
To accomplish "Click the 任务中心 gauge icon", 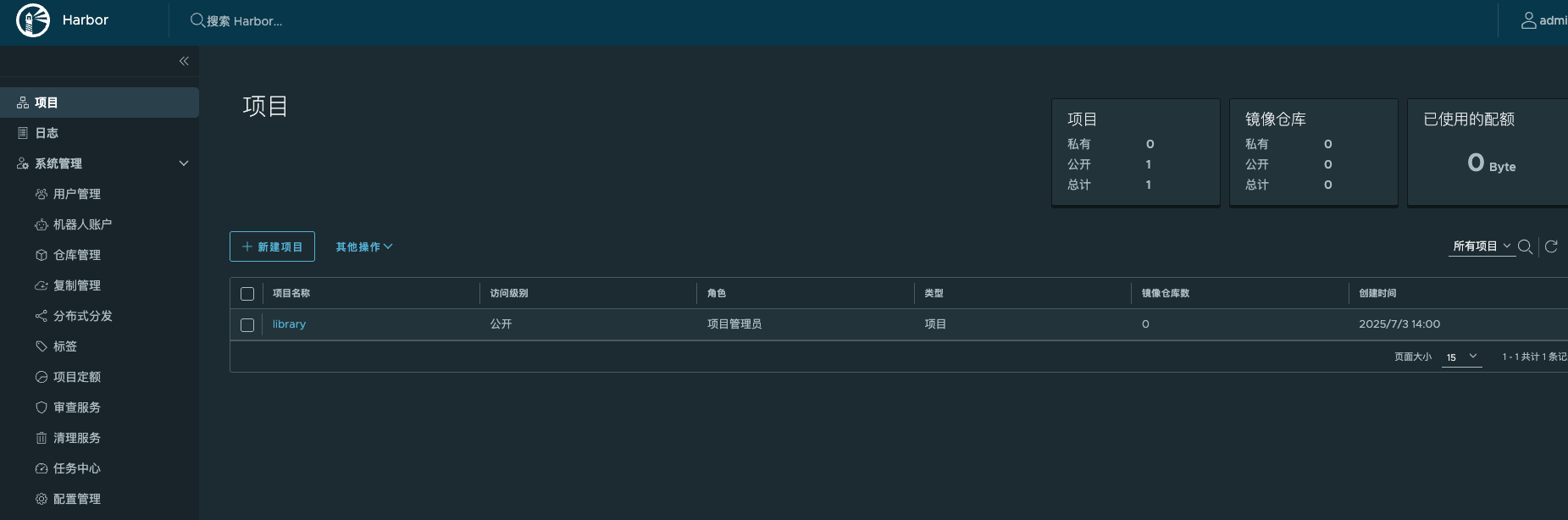I will pos(41,468).
